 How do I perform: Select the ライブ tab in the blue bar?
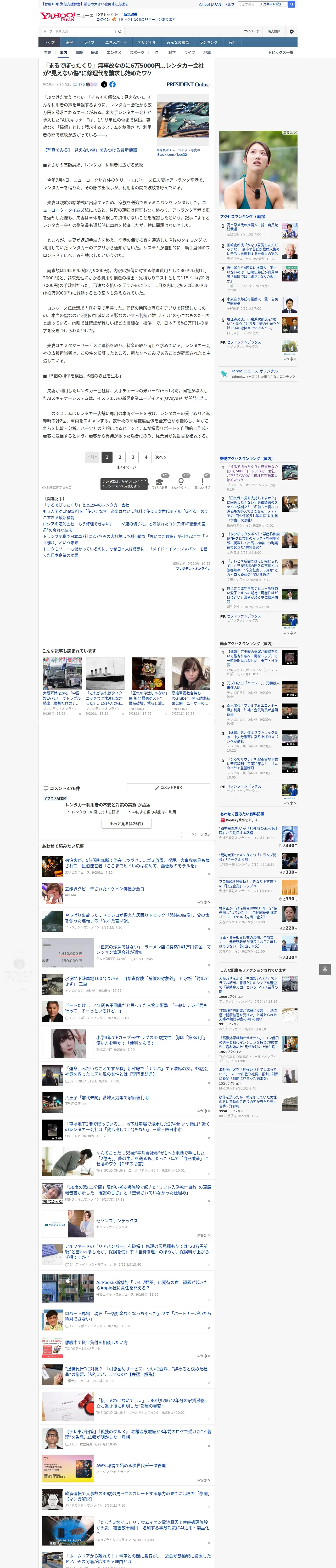(89, 43)
